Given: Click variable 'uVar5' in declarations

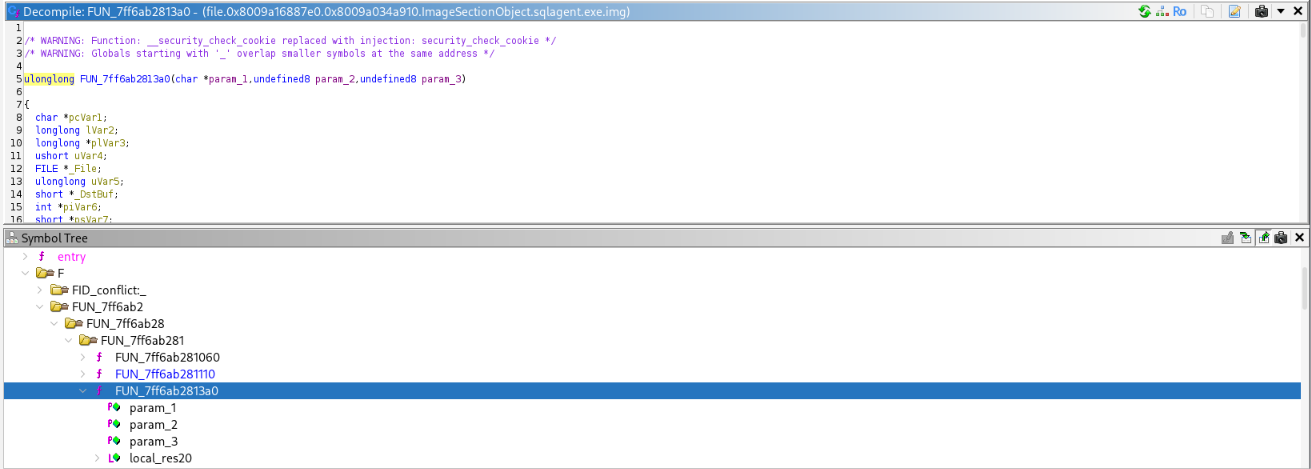Looking at the screenshot, I should coord(106,182).
